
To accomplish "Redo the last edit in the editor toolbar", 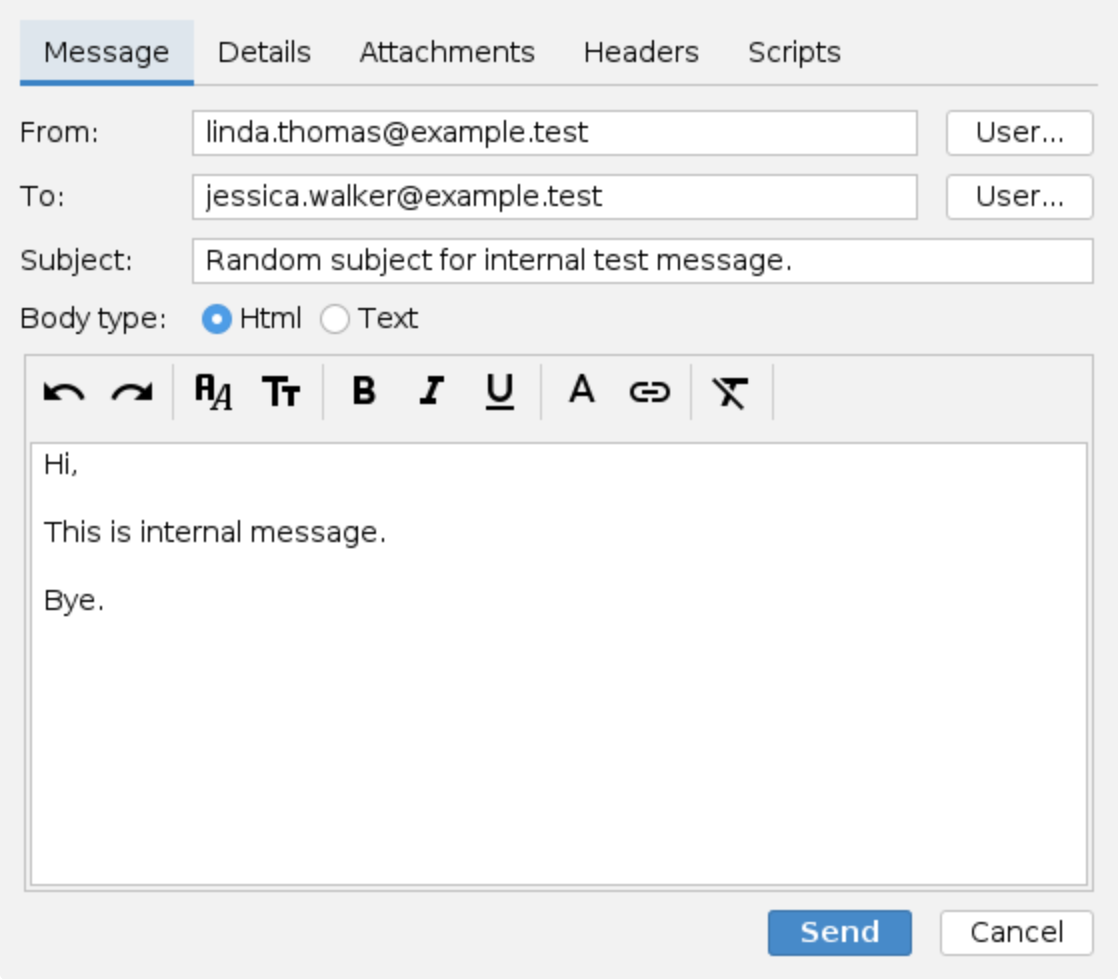I will (x=133, y=392).
